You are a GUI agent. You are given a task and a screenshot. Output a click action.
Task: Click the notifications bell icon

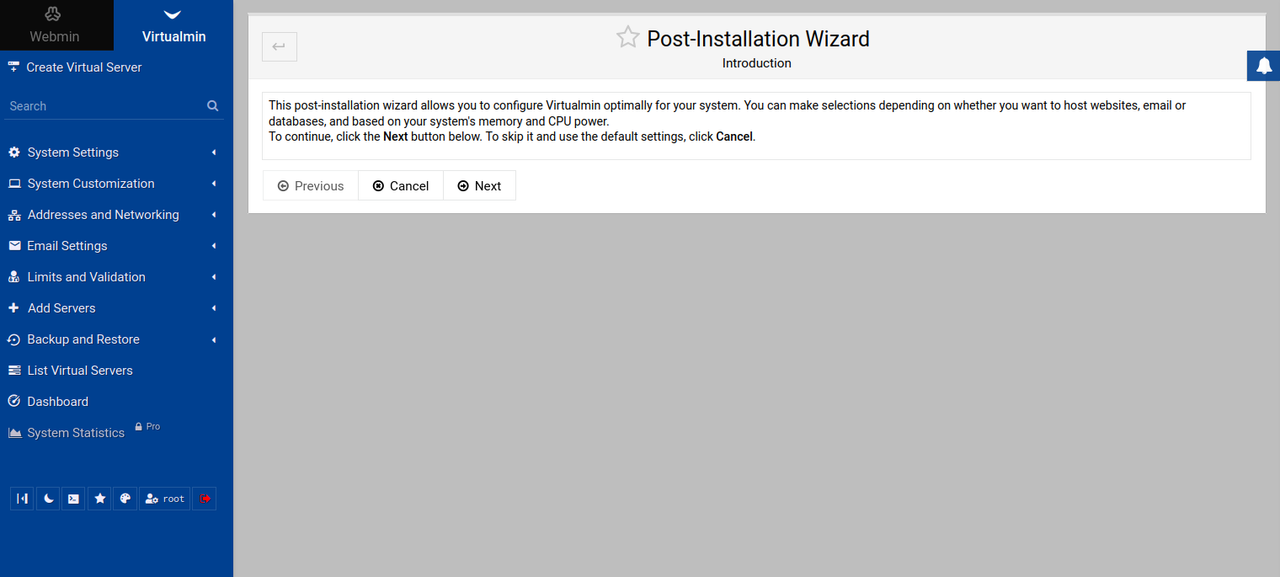1264,66
